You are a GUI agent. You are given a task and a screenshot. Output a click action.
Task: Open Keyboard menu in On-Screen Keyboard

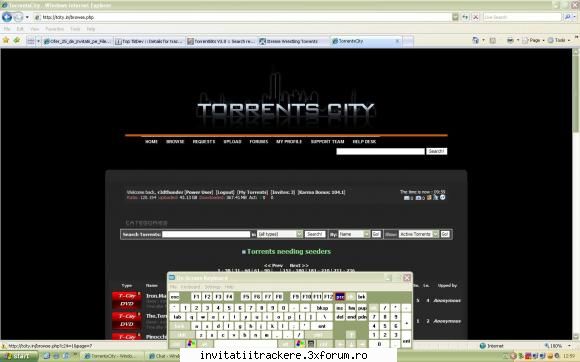point(190,287)
